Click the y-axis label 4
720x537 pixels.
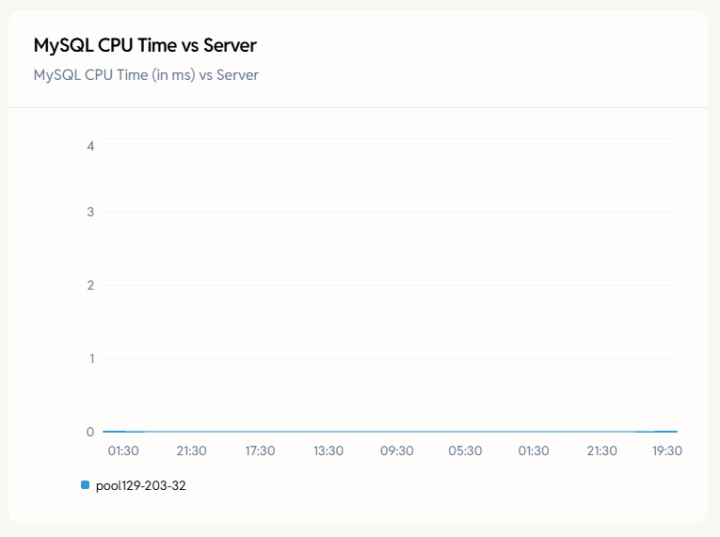coord(91,146)
